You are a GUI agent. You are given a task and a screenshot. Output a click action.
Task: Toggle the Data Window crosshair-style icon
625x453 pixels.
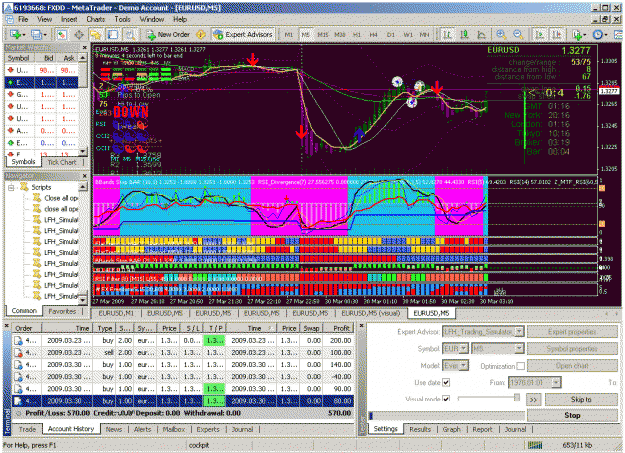(x=79, y=35)
